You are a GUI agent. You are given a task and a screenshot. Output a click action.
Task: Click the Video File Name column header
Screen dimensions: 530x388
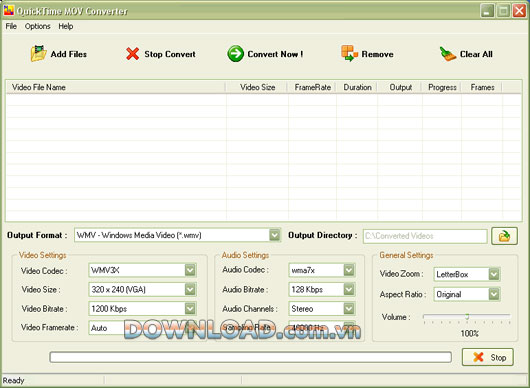(x=116, y=87)
